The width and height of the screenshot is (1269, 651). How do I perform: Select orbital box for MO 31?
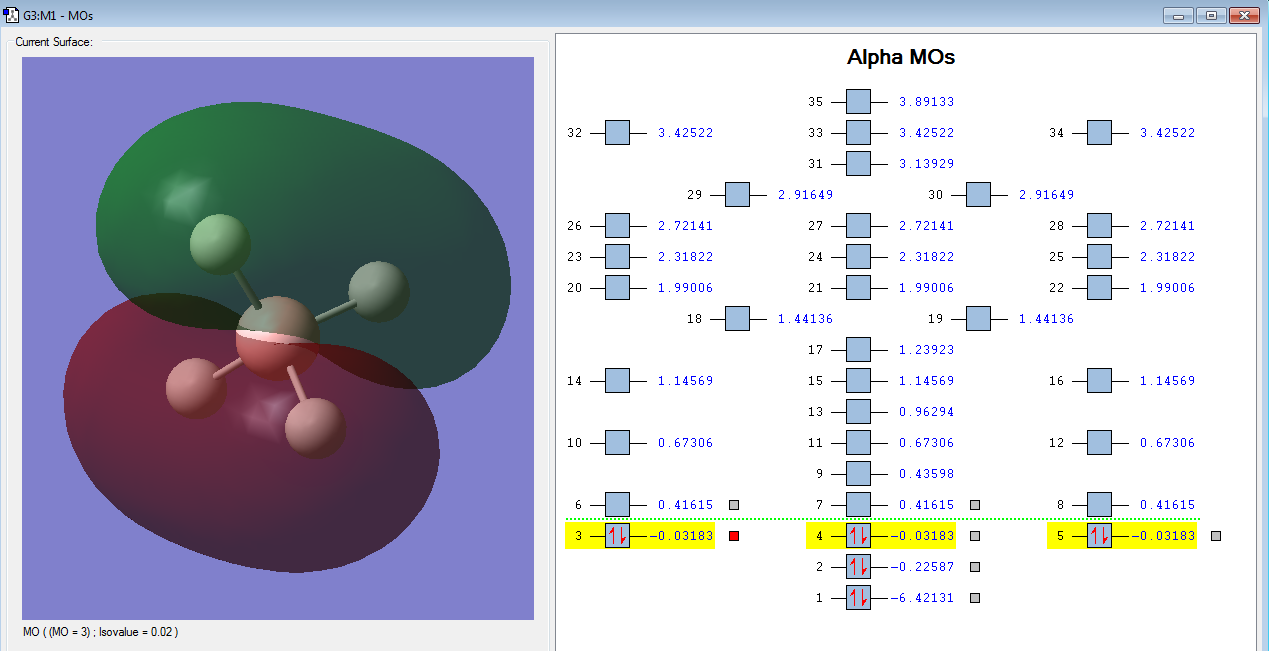(x=858, y=164)
